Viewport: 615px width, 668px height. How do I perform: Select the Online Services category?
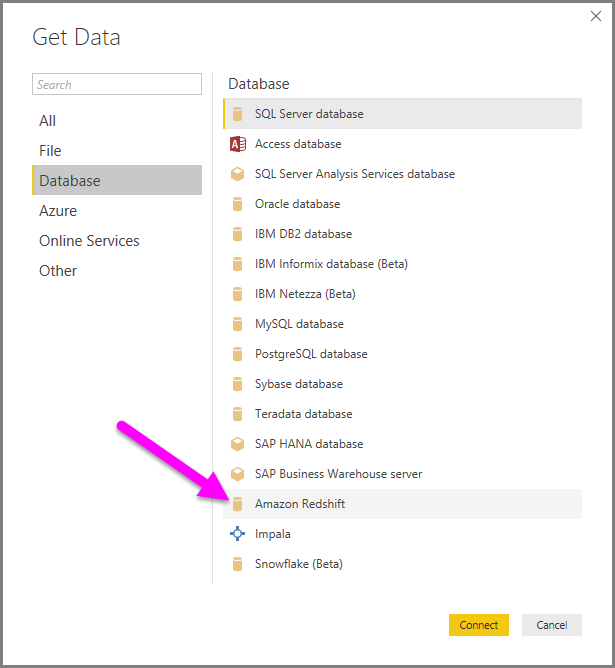click(117, 240)
